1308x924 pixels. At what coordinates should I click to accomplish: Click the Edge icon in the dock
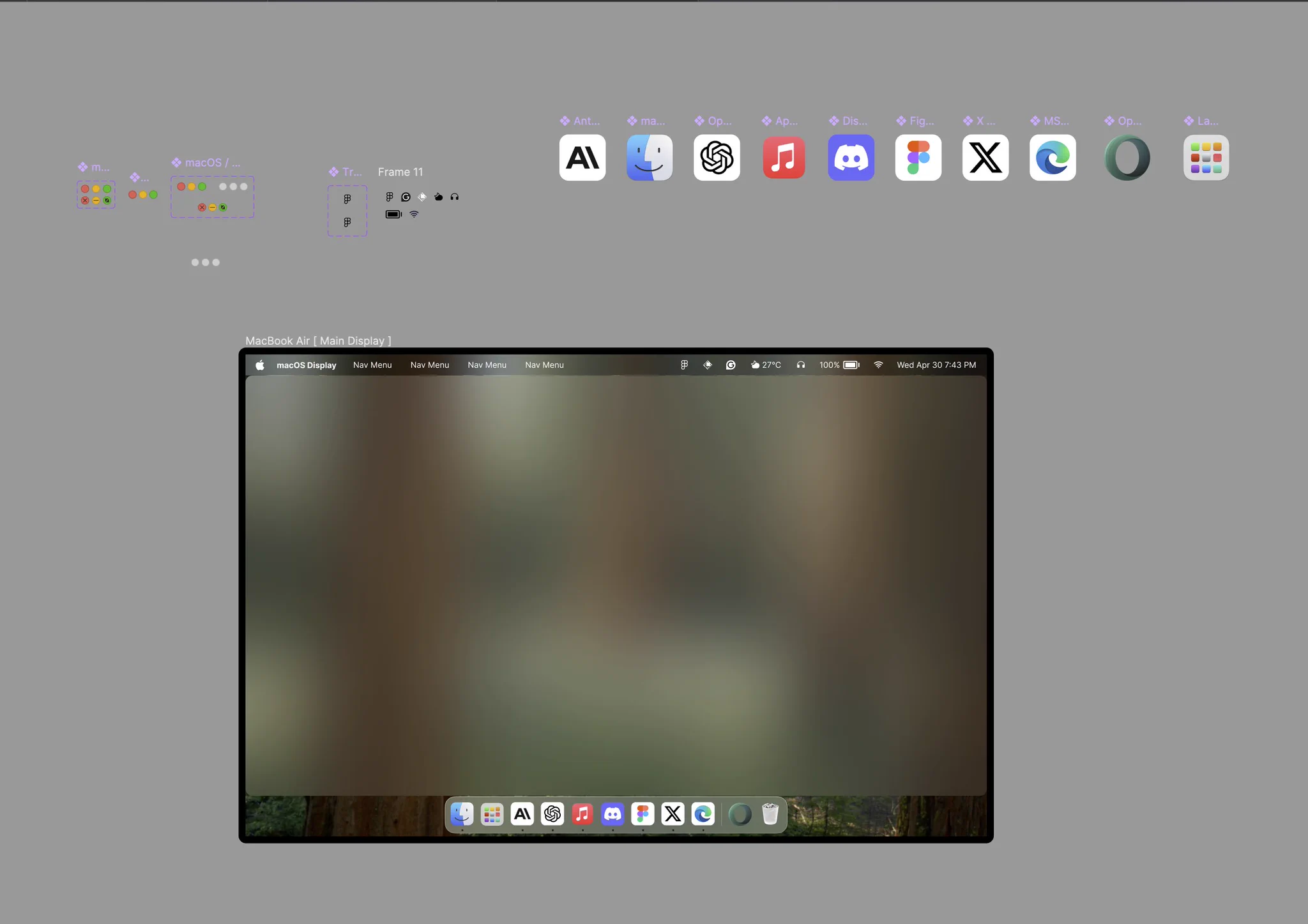(x=703, y=814)
